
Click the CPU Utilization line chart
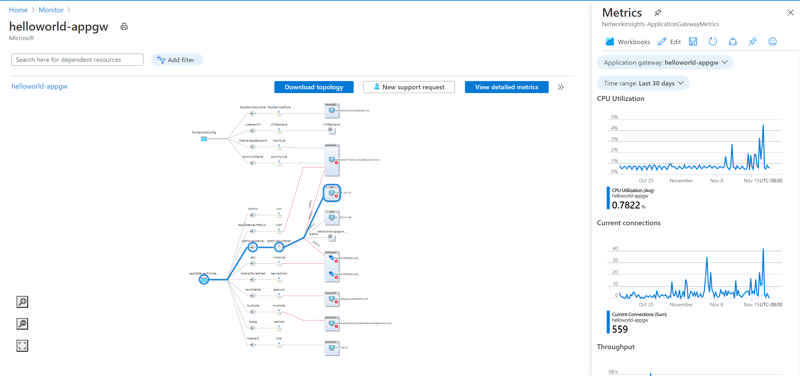click(694, 147)
